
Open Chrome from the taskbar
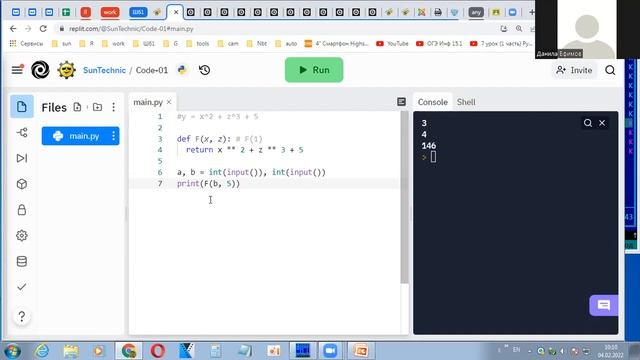129,351
